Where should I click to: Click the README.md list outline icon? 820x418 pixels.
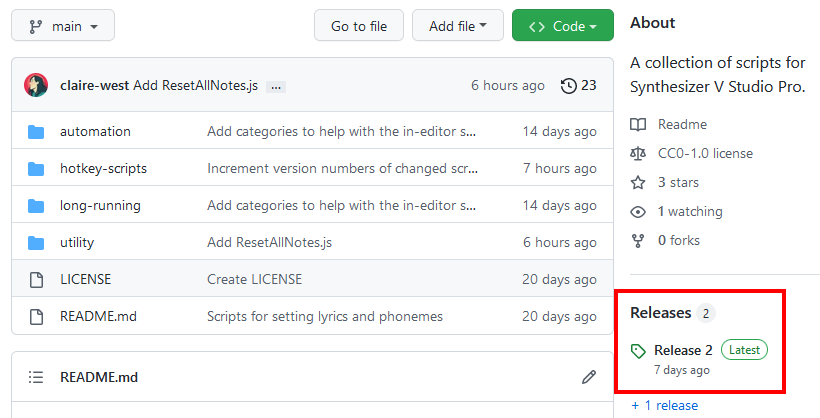tap(37, 377)
